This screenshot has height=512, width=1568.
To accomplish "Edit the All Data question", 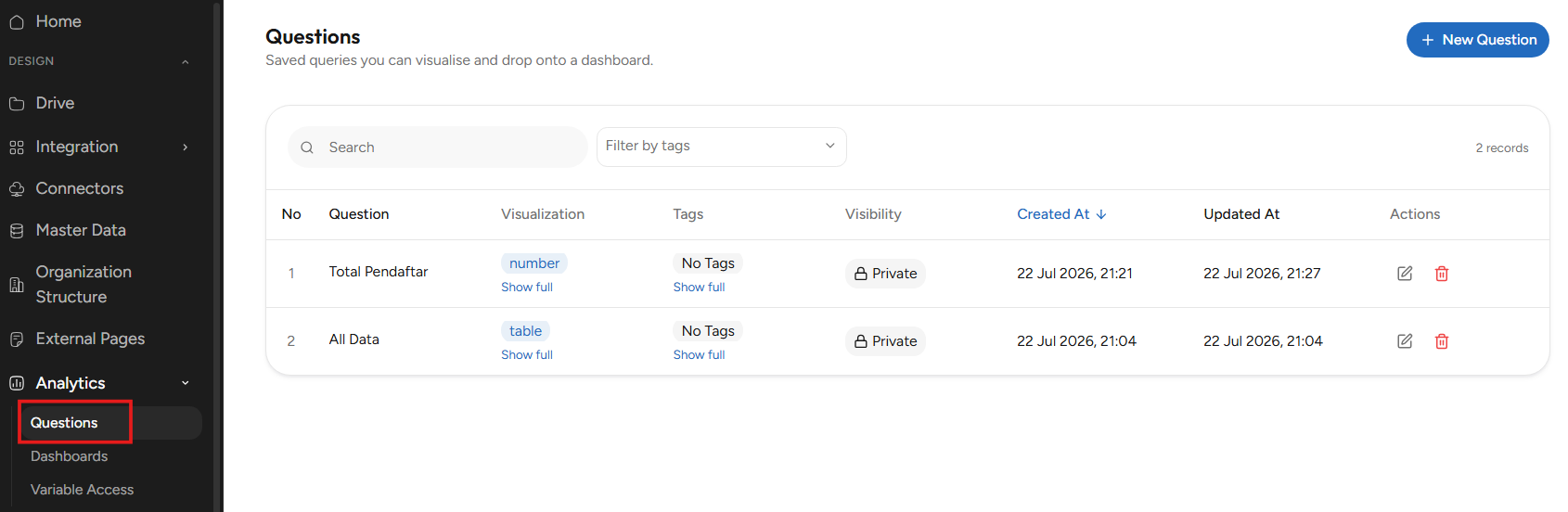I will (1405, 341).
